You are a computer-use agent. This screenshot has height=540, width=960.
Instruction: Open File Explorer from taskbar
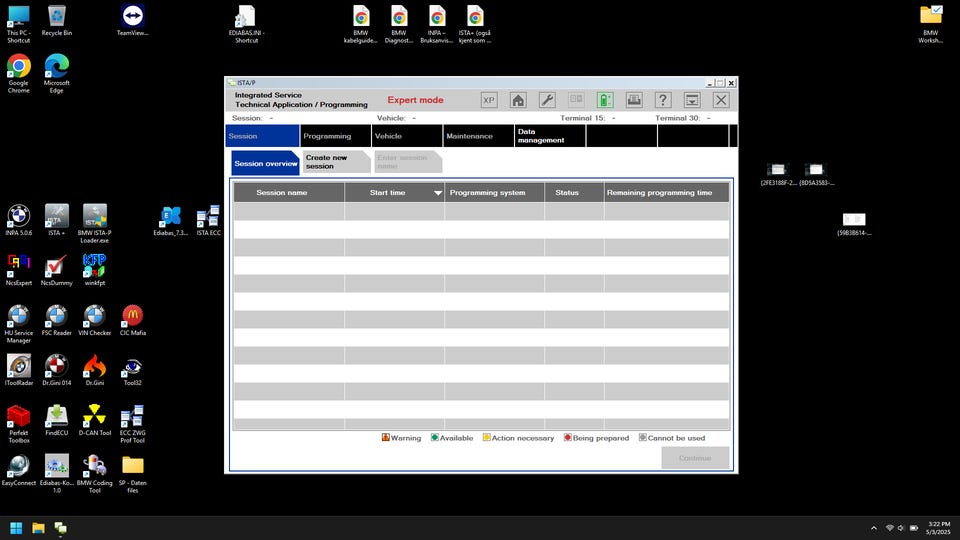click(x=38, y=528)
